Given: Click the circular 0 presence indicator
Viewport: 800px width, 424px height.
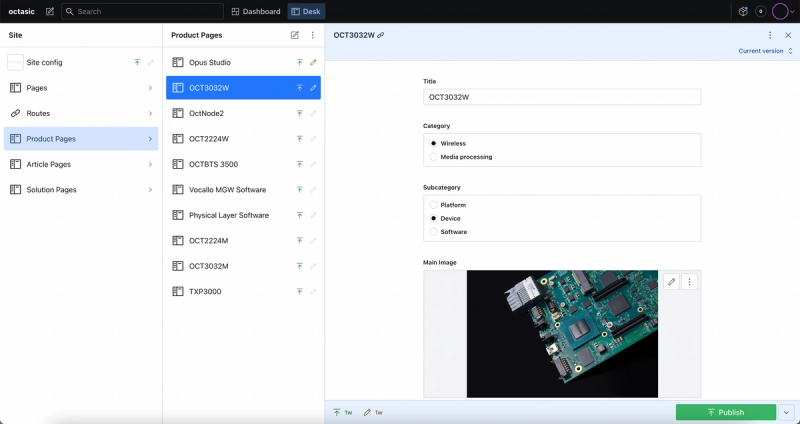Looking at the screenshot, I should [761, 11].
